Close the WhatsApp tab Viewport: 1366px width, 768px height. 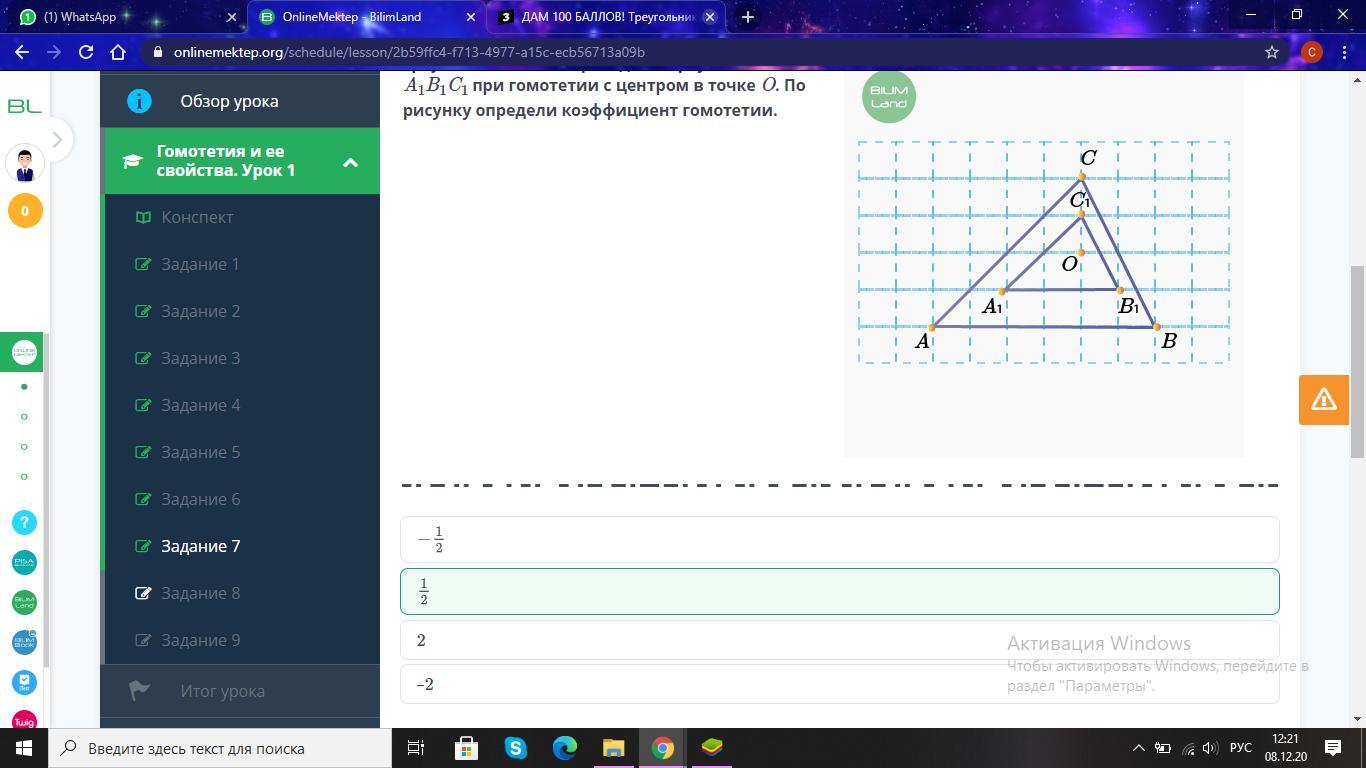(231, 17)
